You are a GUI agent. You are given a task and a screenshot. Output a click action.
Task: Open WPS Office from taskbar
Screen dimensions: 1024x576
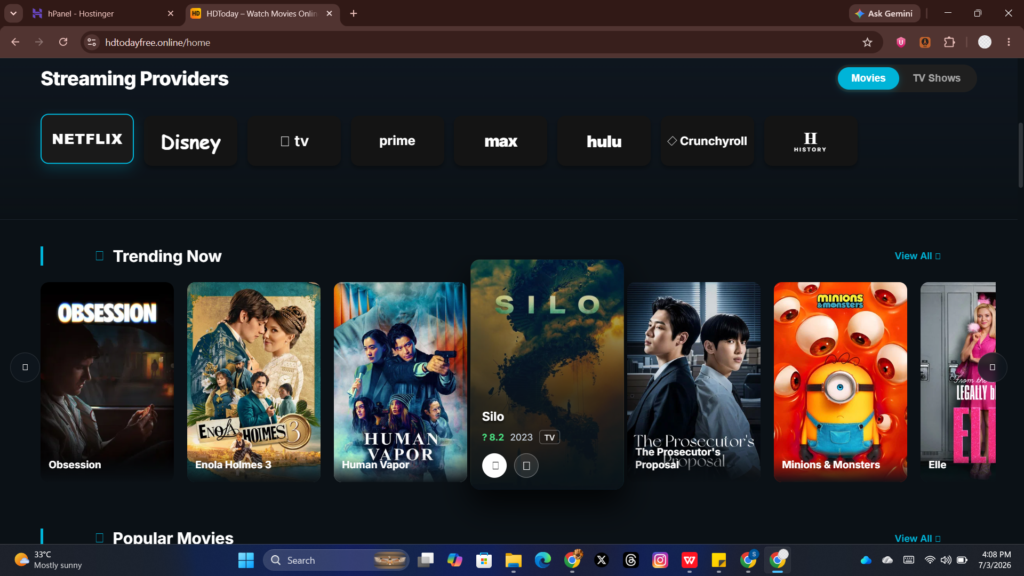tap(690, 560)
